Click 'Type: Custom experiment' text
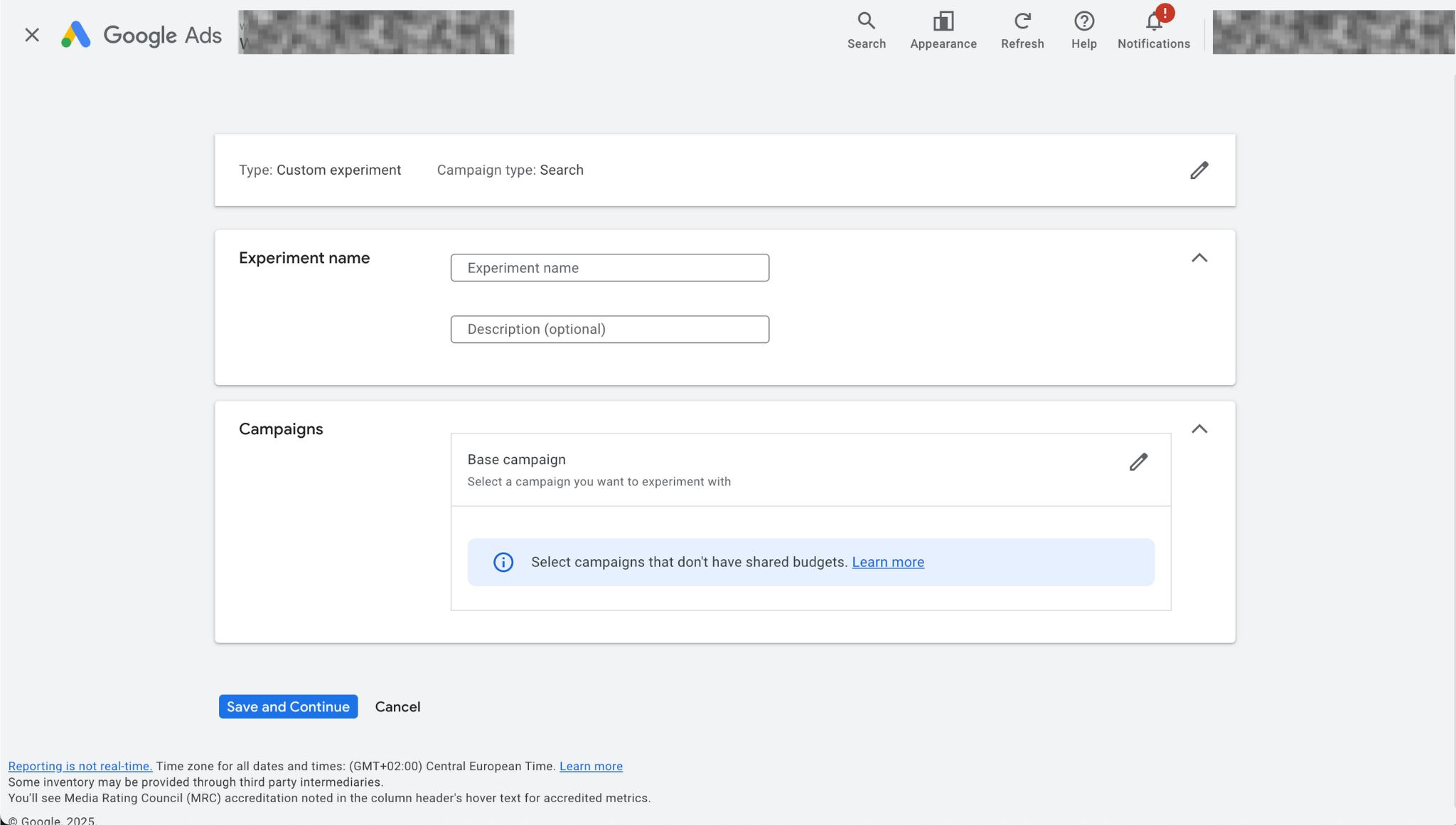The image size is (1456, 825). [320, 170]
